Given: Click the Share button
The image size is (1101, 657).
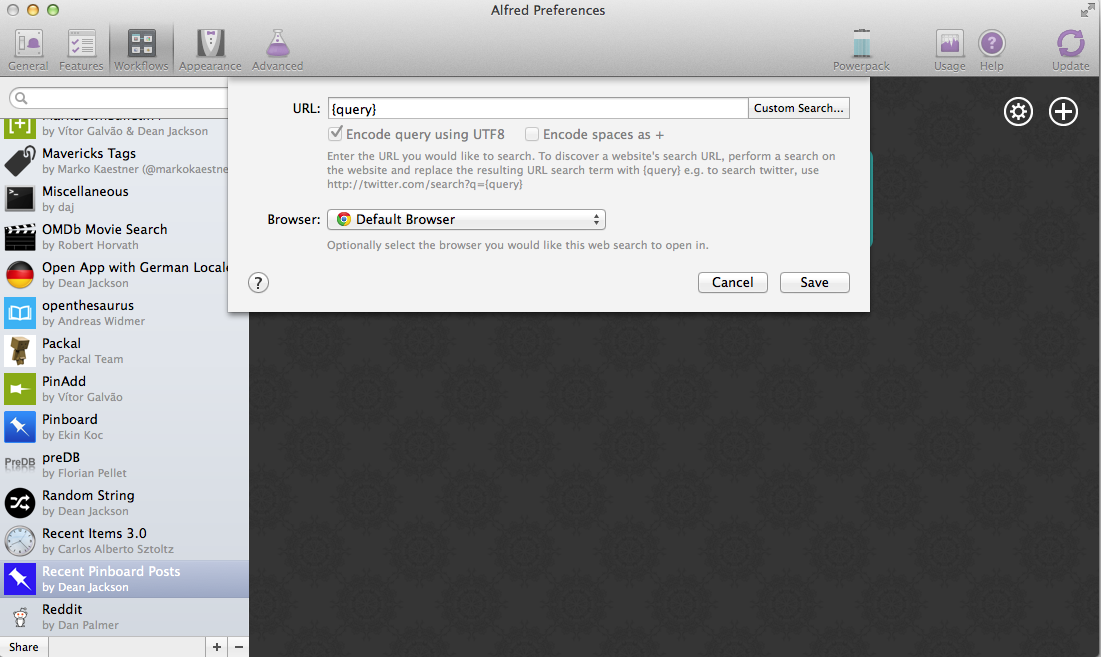Looking at the screenshot, I should pyautogui.click(x=24, y=647).
